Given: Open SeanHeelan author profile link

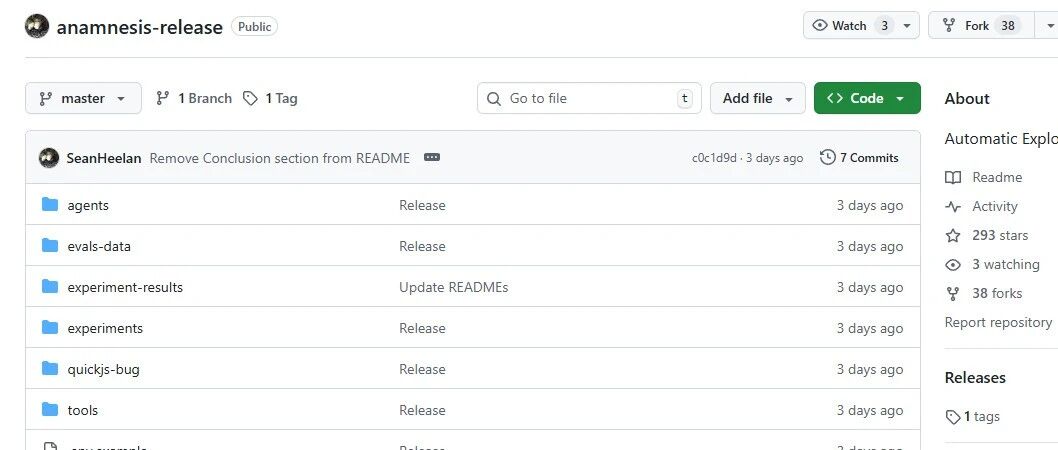Looking at the screenshot, I should 104,159.
